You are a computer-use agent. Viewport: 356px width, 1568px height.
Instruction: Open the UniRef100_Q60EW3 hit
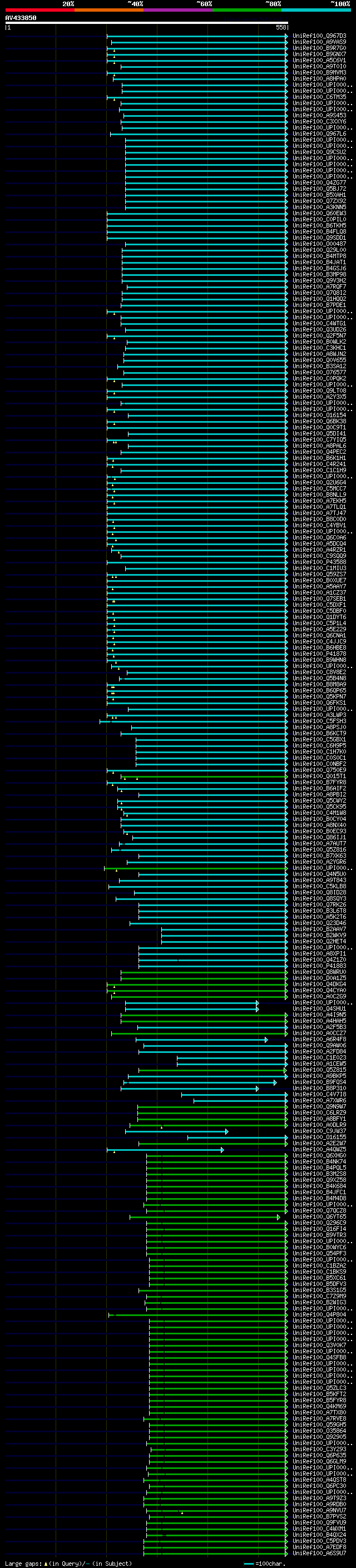(319, 213)
